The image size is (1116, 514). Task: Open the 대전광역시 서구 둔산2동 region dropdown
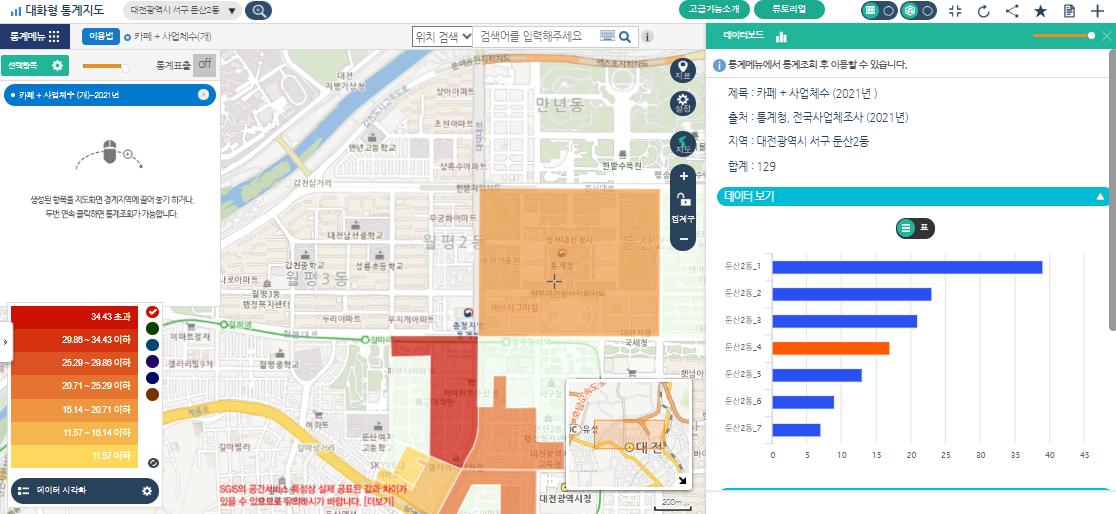184,11
